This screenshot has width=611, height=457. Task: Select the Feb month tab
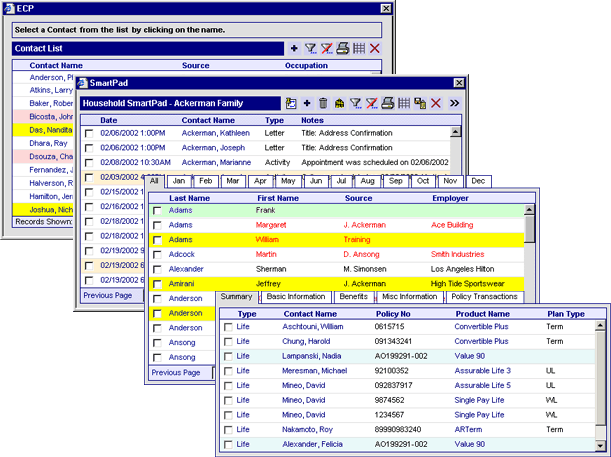point(205,181)
